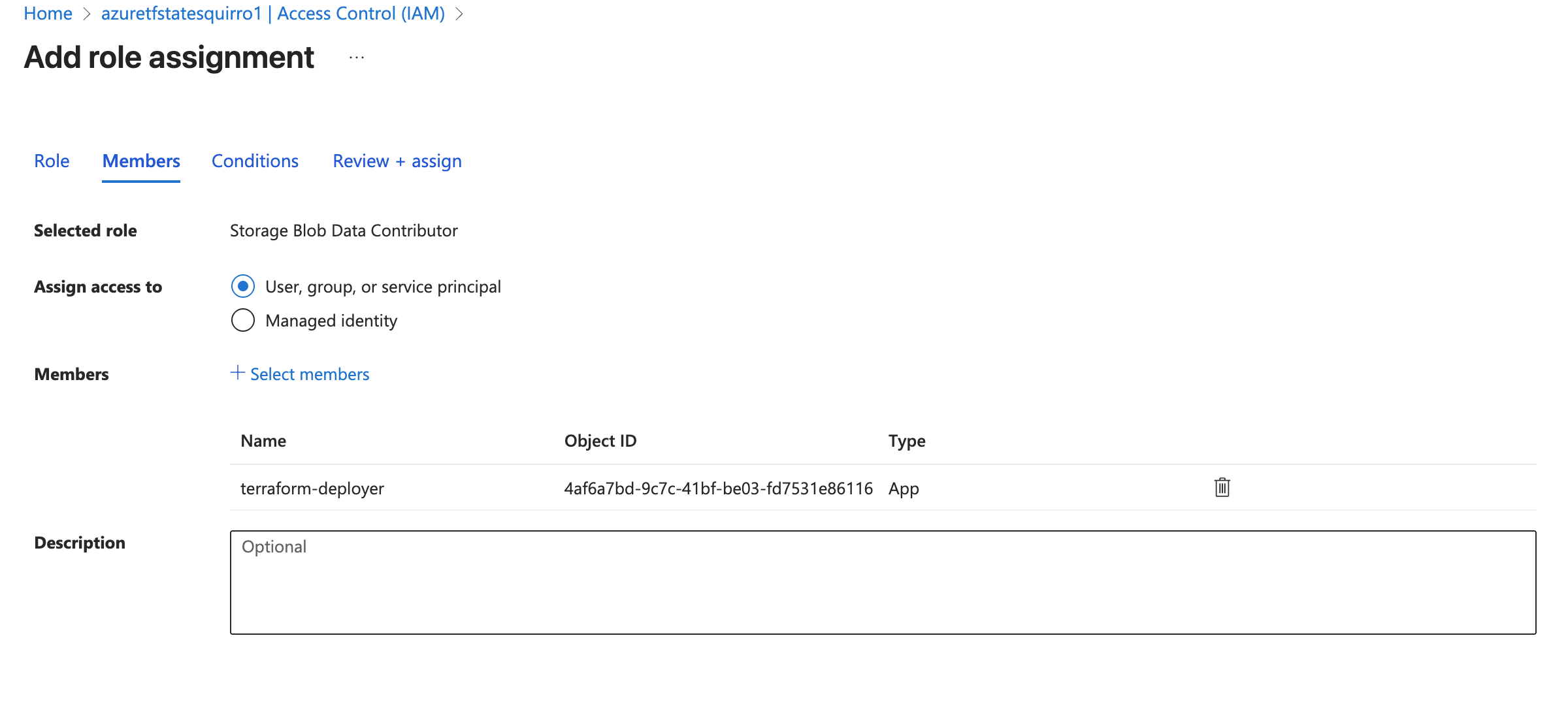The height and width of the screenshot is (704, 1568).
Task: Click the active Members tab
Action: point(141,161)
